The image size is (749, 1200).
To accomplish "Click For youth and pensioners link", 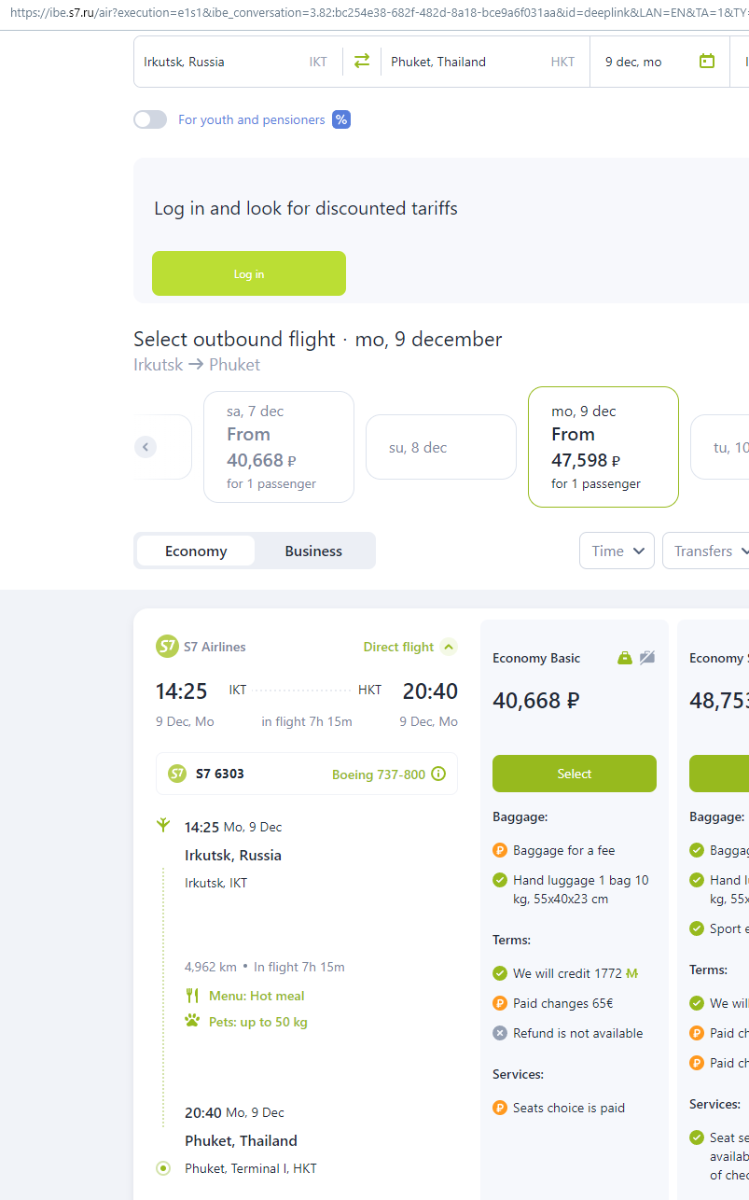I will (x=252, y=120).
